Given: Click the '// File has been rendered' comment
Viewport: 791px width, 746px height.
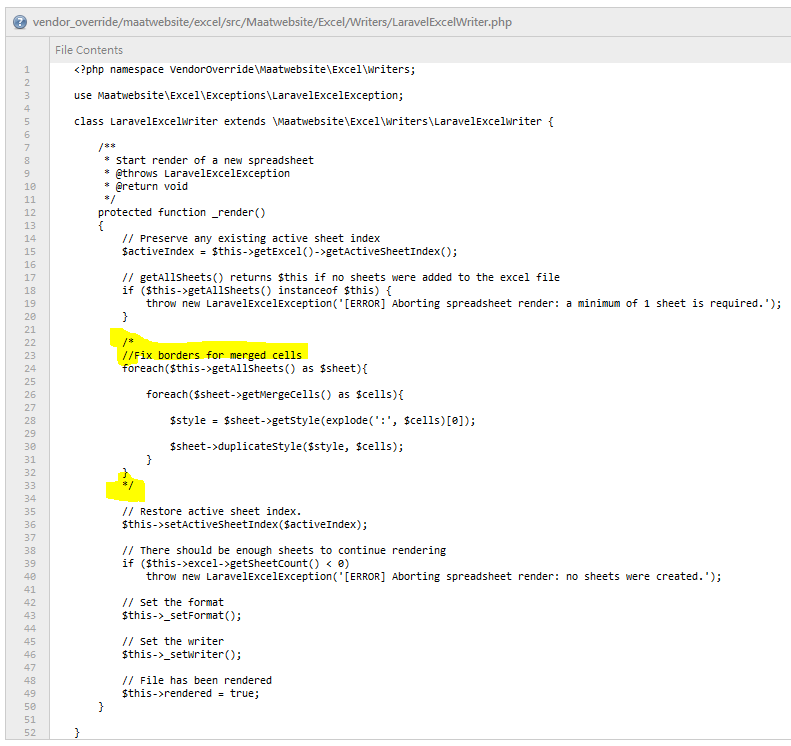Looking at the screenshot, I should [x=197, y=680].
